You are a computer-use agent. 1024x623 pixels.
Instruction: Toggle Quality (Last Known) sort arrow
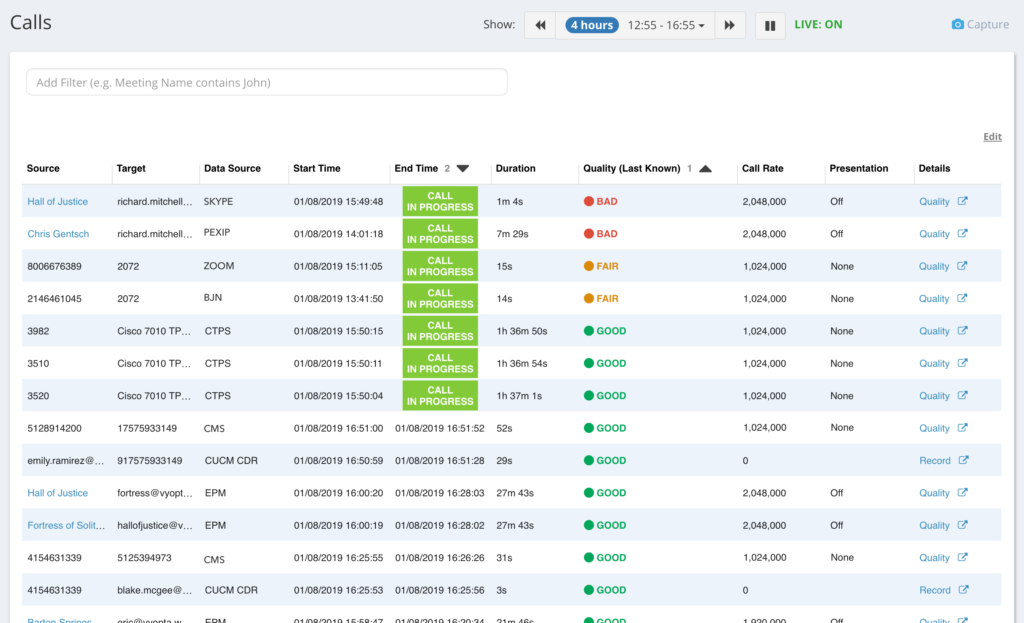(x=705, y=169)
